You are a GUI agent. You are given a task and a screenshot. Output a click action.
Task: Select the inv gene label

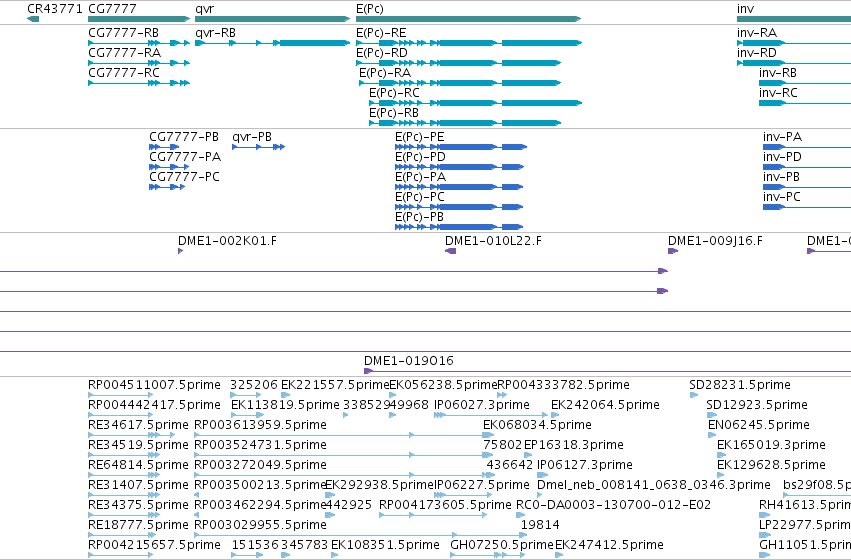point(745,9)
